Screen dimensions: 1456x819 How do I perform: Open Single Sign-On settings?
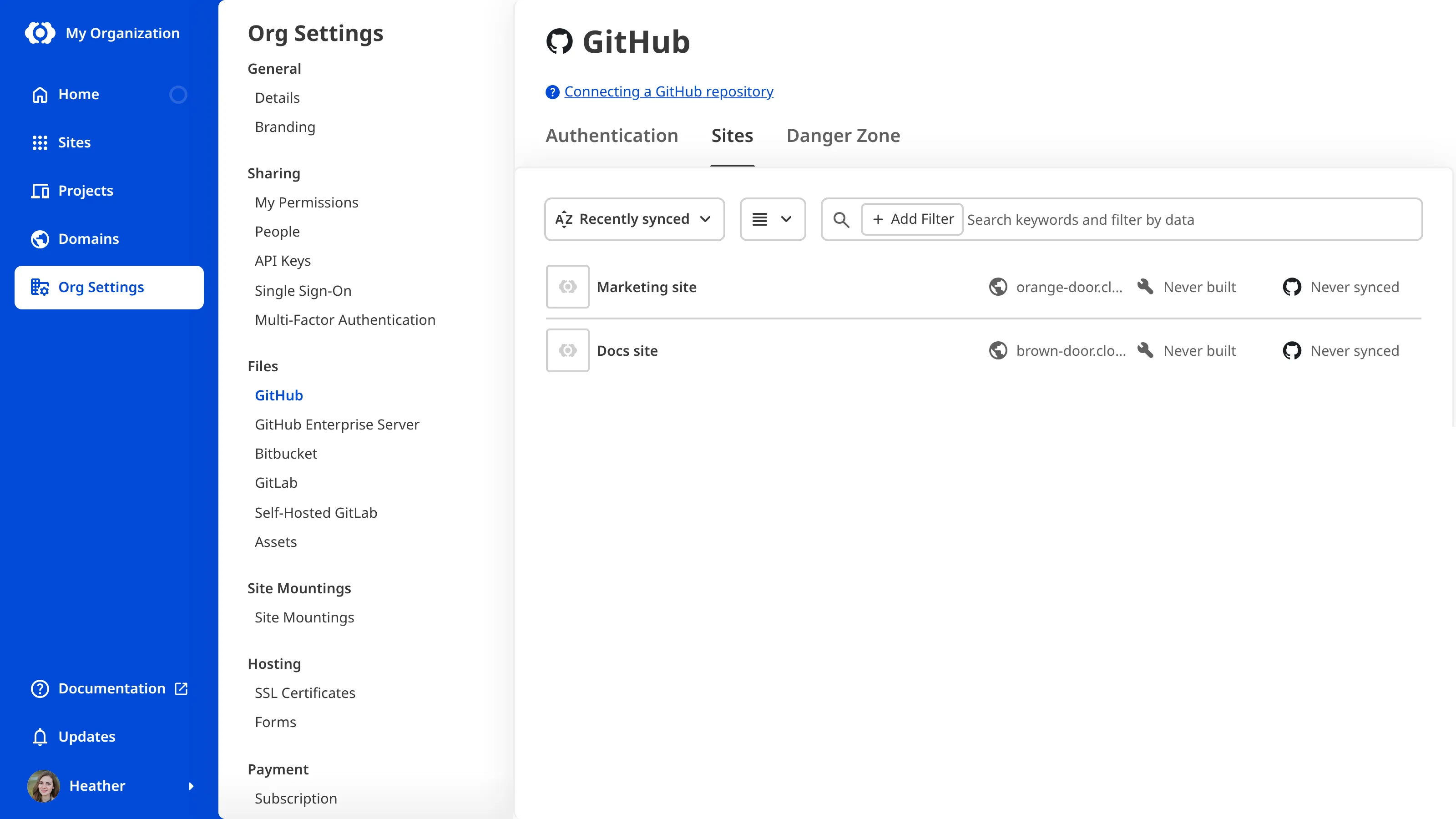coord(303,291)
